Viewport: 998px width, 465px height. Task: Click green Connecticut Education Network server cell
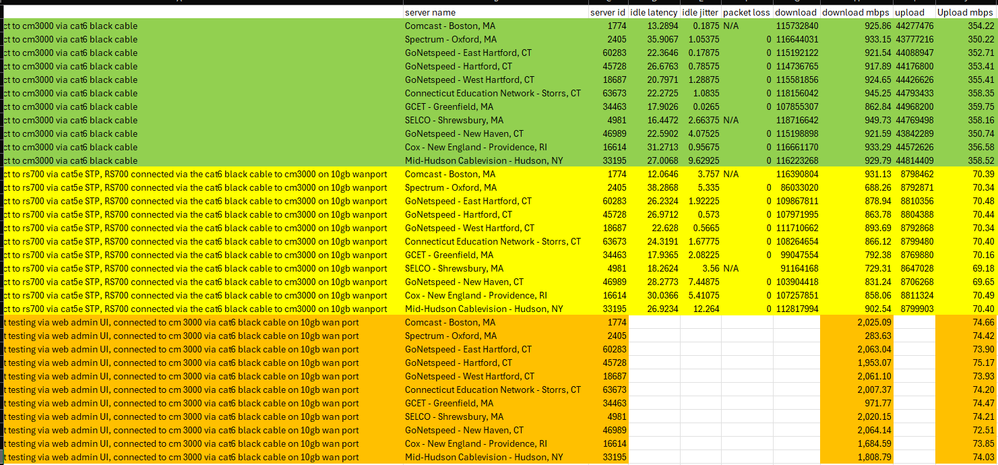492,92
